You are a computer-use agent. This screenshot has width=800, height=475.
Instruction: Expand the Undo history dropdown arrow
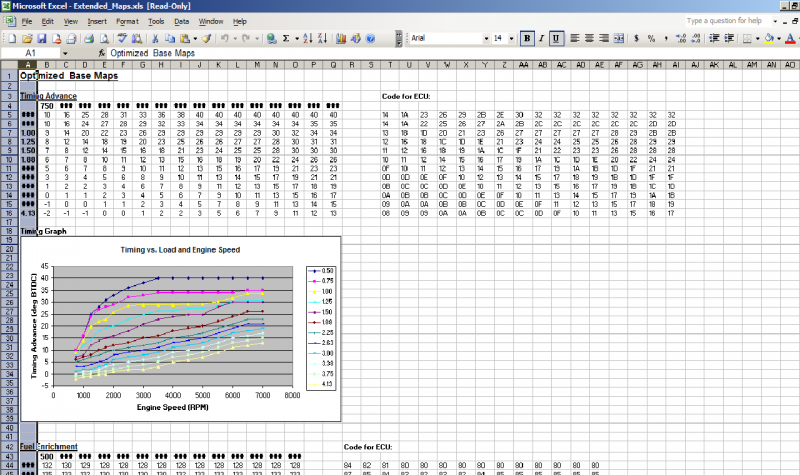[x=235, y=38]
